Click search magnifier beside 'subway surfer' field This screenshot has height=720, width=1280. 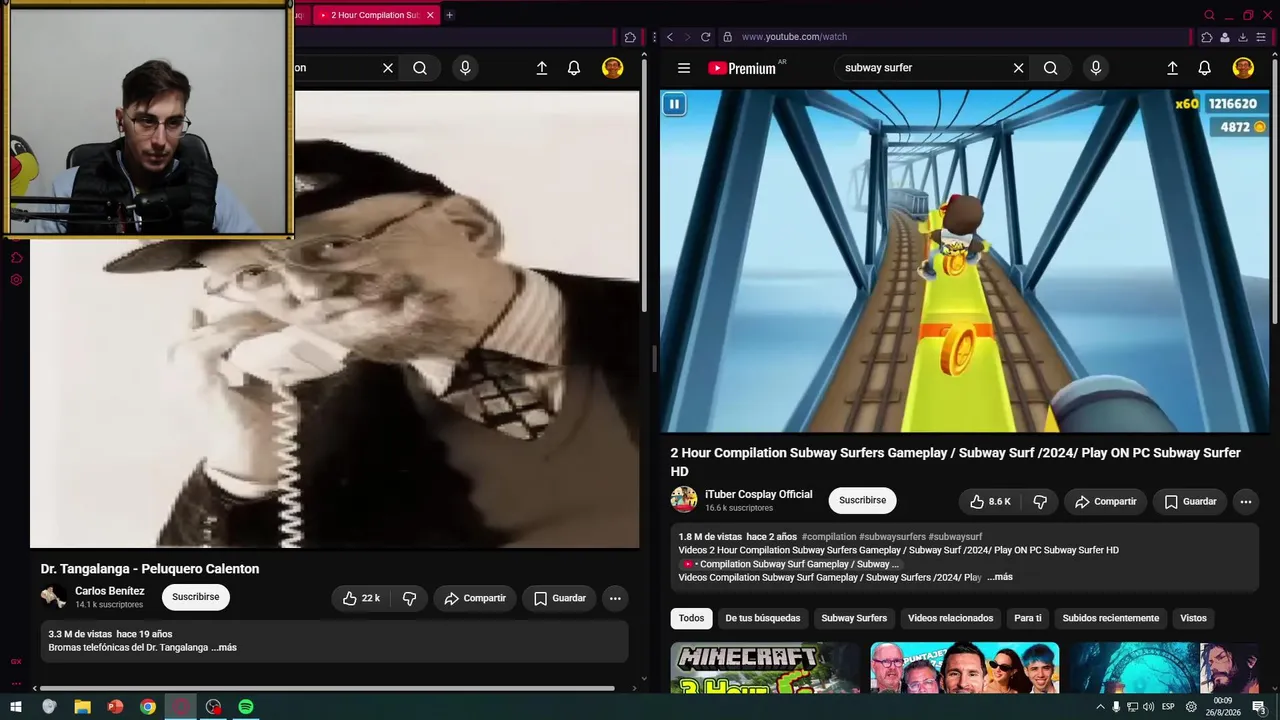click(x=1050, y=68)
